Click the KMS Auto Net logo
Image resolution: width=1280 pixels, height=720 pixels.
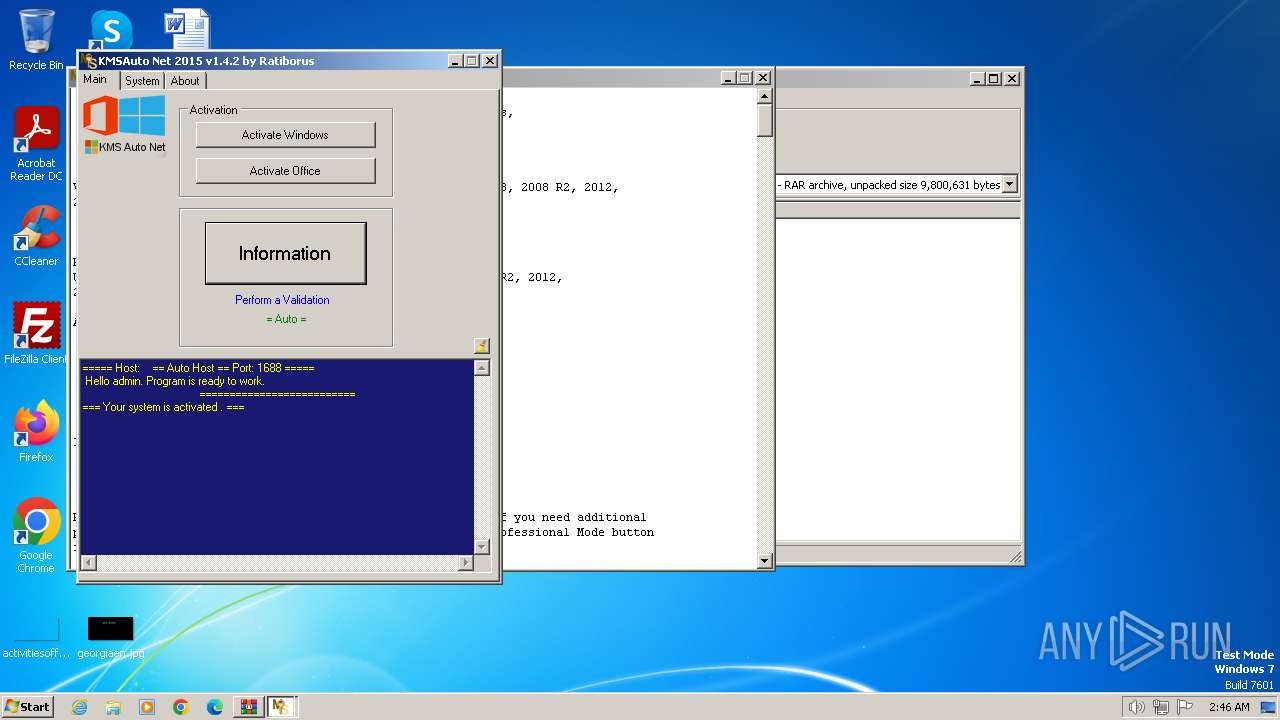click(x=124, y=124)
